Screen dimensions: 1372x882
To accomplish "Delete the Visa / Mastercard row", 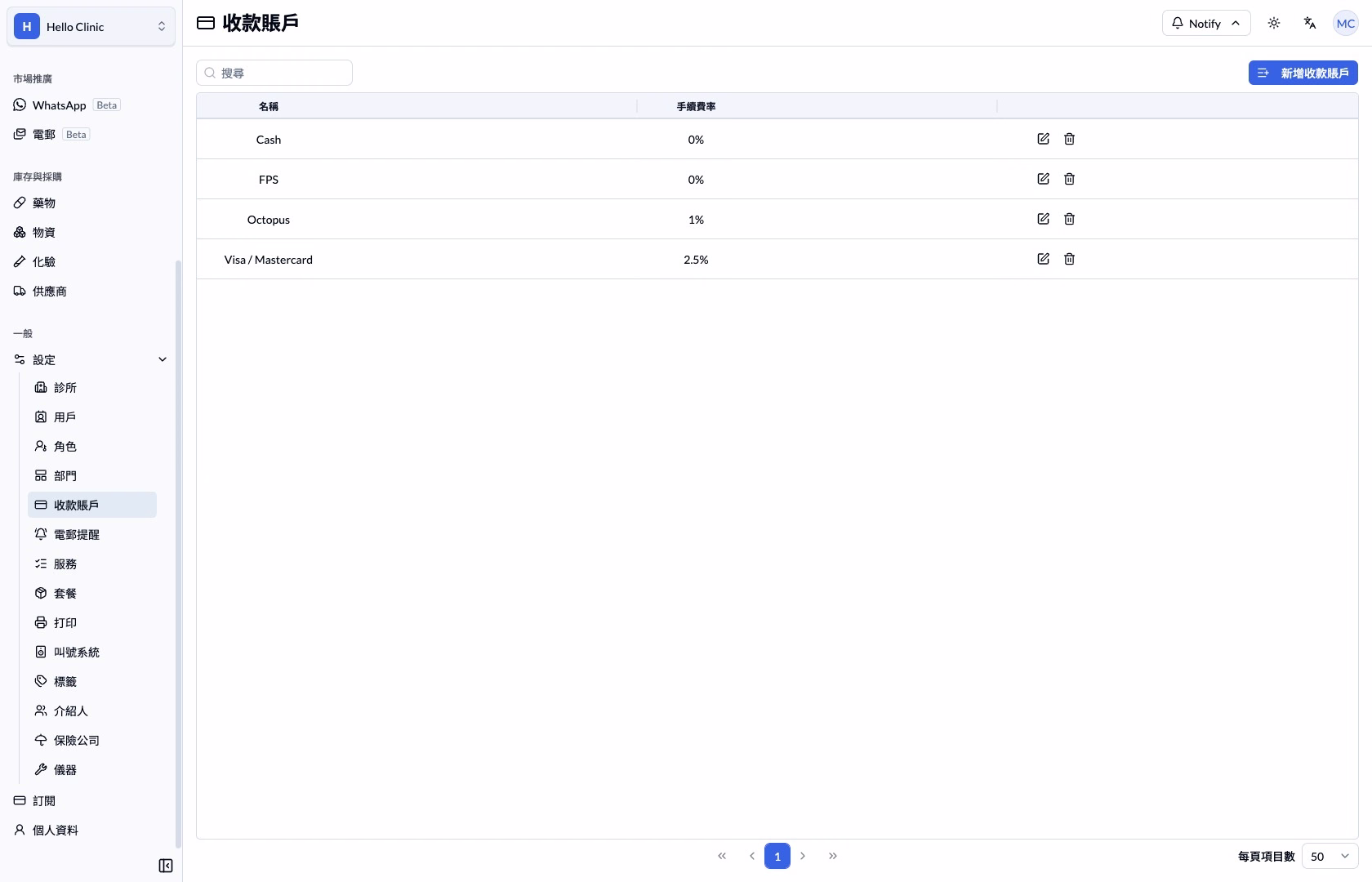I will pos(1069,259).
